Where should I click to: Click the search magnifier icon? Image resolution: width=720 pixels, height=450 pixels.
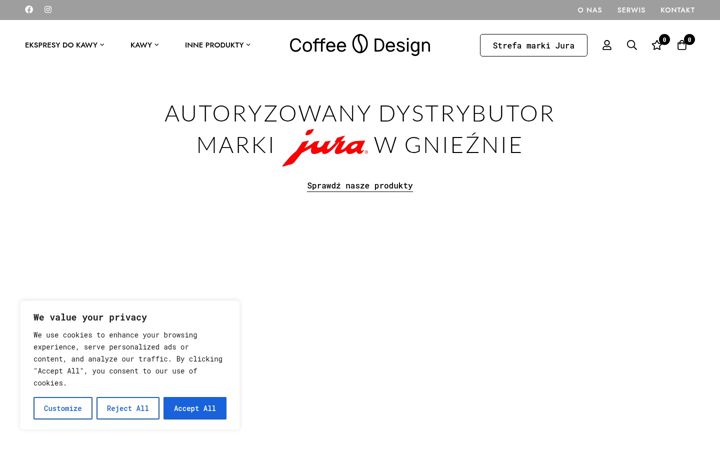pos(632,45)
